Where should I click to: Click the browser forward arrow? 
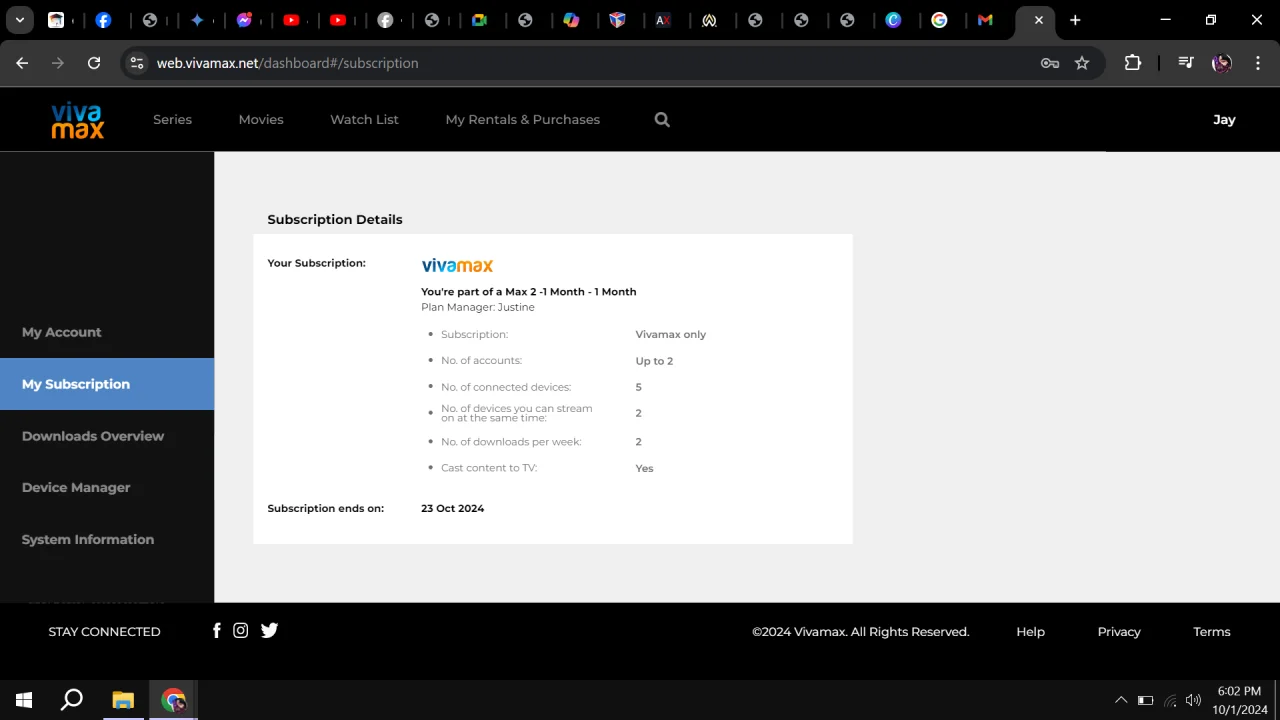click(58, 63)
